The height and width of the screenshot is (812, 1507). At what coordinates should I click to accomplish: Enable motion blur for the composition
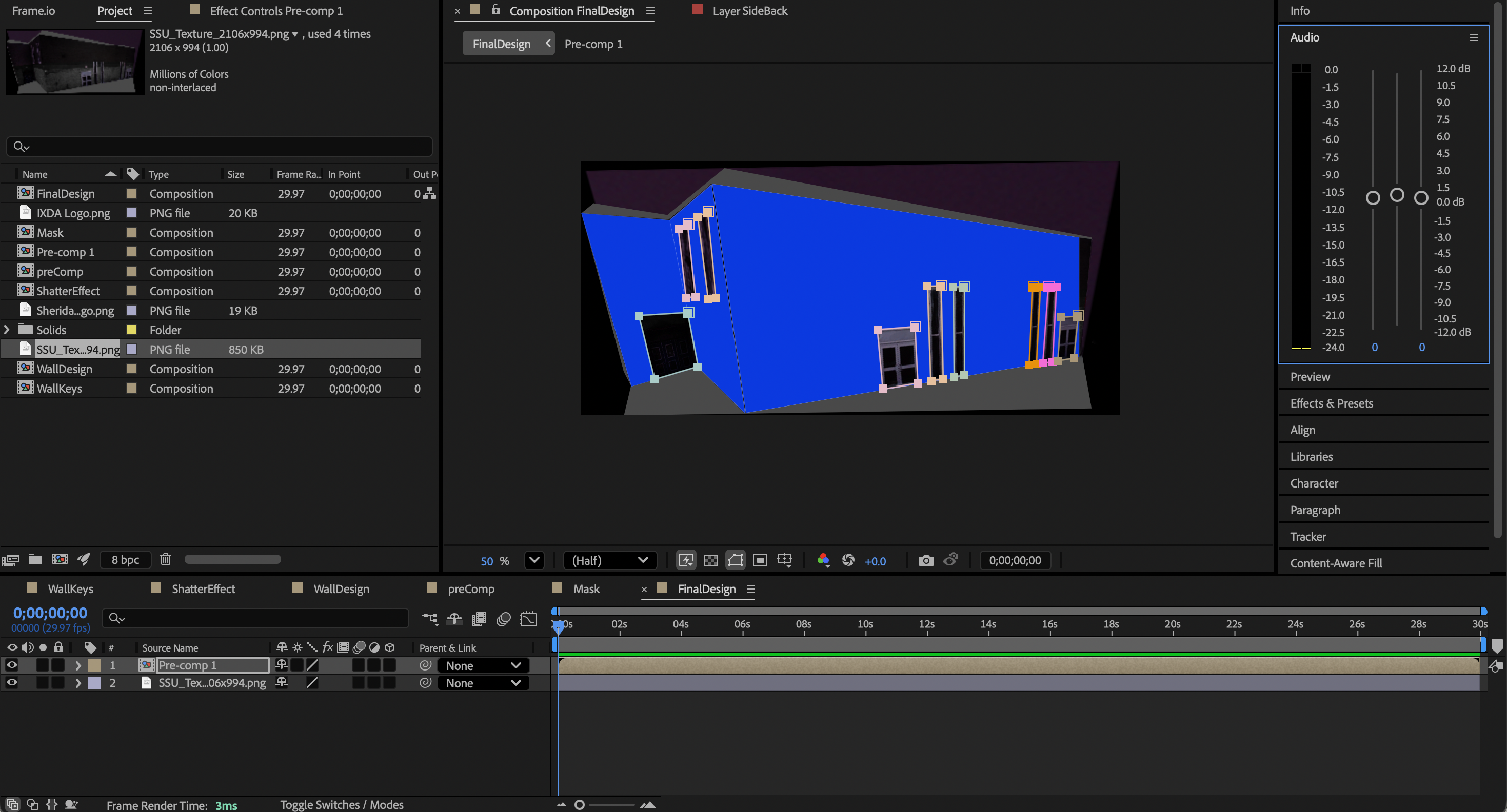[504, 619]
